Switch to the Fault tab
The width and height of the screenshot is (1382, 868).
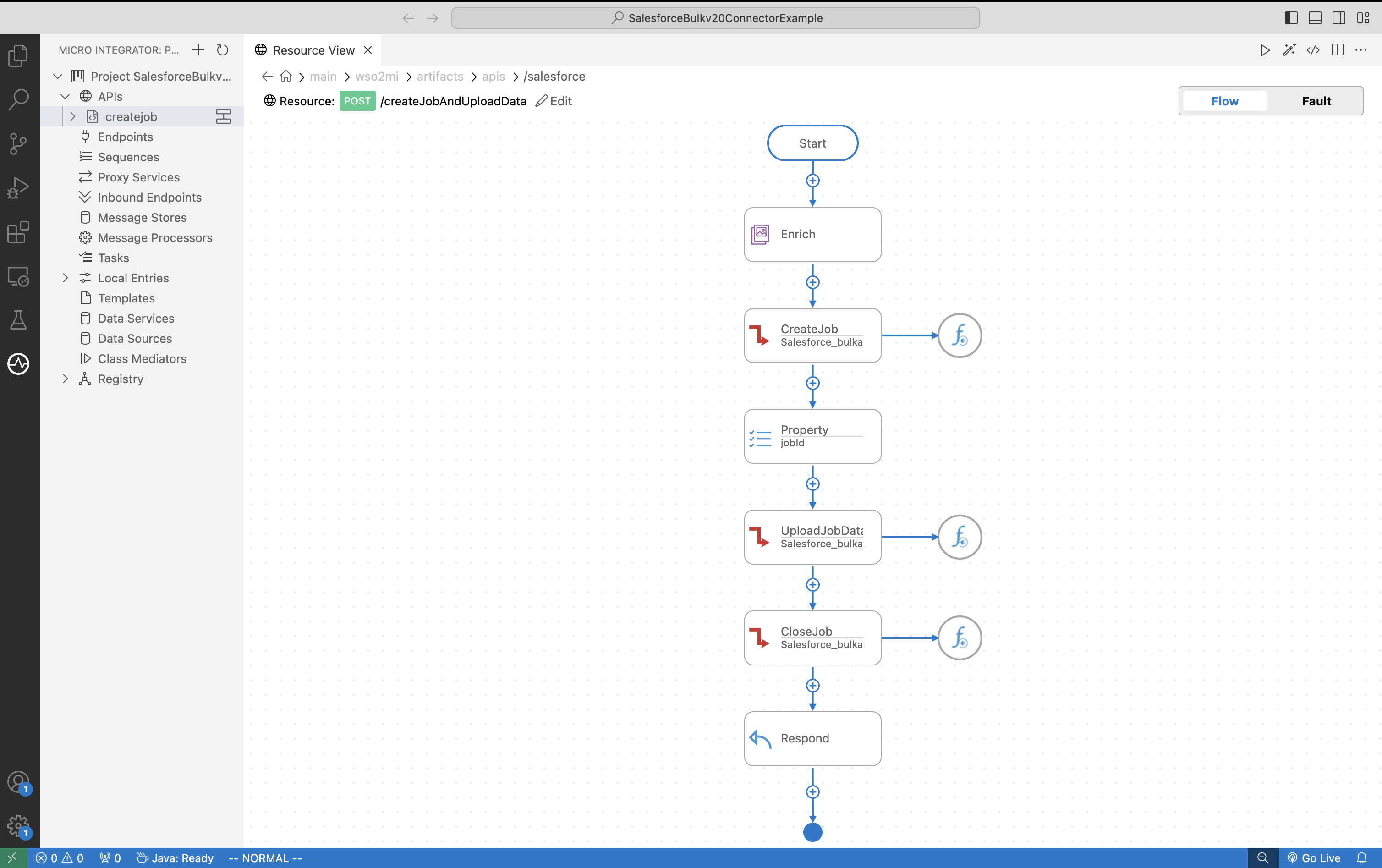point(1316,101)
